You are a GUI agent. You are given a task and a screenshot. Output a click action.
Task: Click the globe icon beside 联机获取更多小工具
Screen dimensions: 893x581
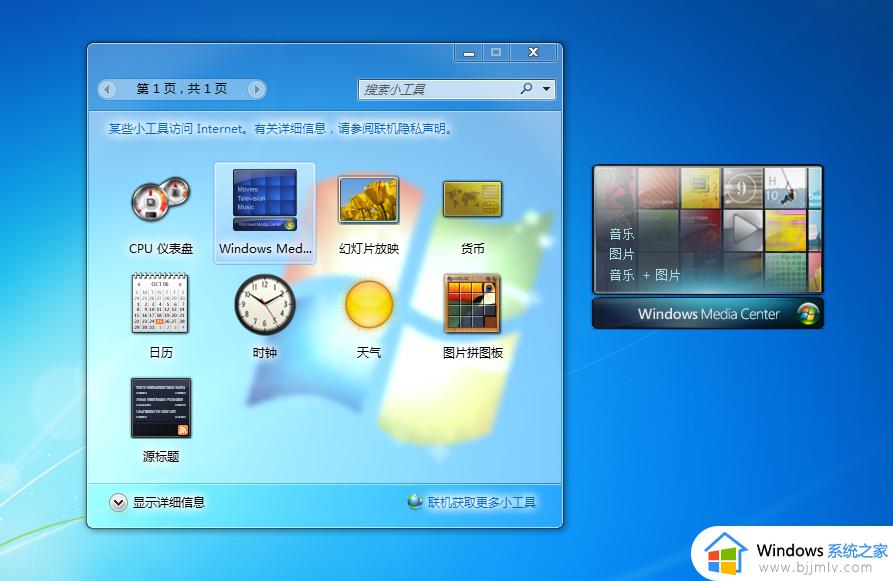click(x=415, y=502)
